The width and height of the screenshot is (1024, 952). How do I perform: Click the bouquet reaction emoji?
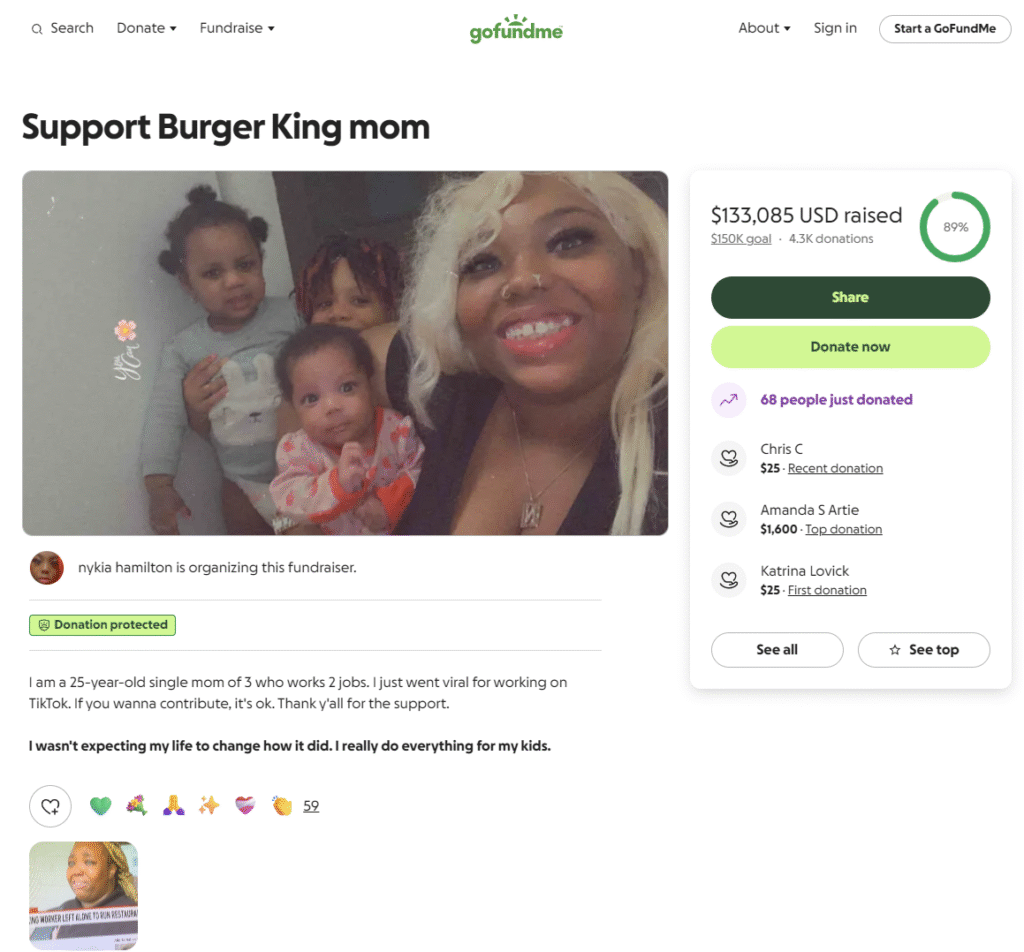coord(136,806)
